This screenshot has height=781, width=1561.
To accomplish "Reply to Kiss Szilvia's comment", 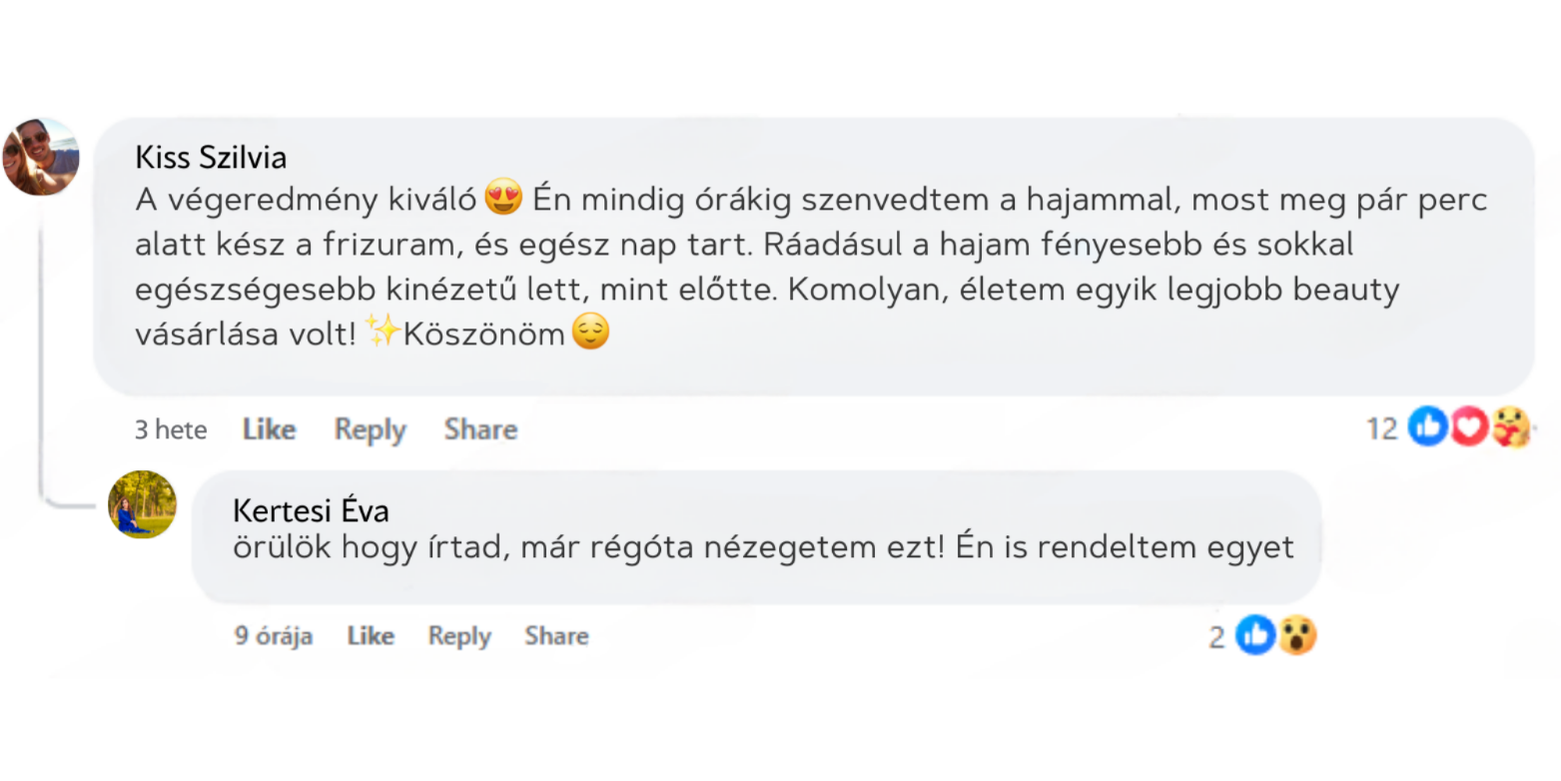I will tap(370, 430).
